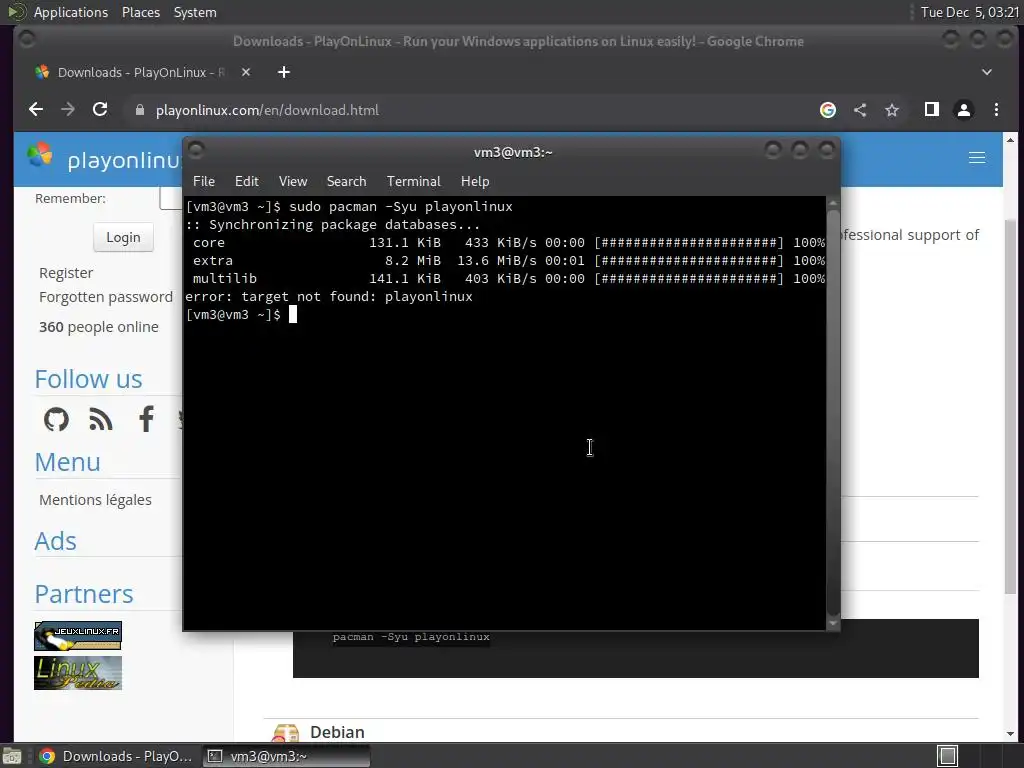Bookmark this page with the star

[892, 110]
